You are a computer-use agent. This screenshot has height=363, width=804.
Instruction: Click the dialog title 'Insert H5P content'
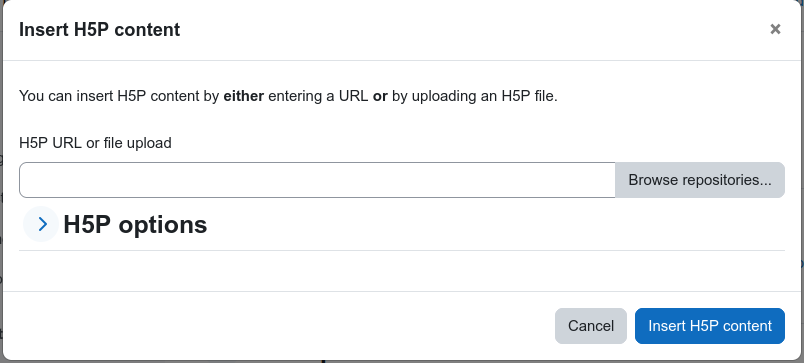[99, 30]
